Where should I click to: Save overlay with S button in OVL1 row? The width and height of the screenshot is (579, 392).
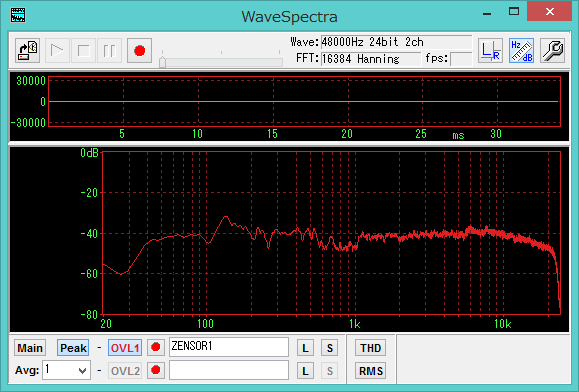329,348
